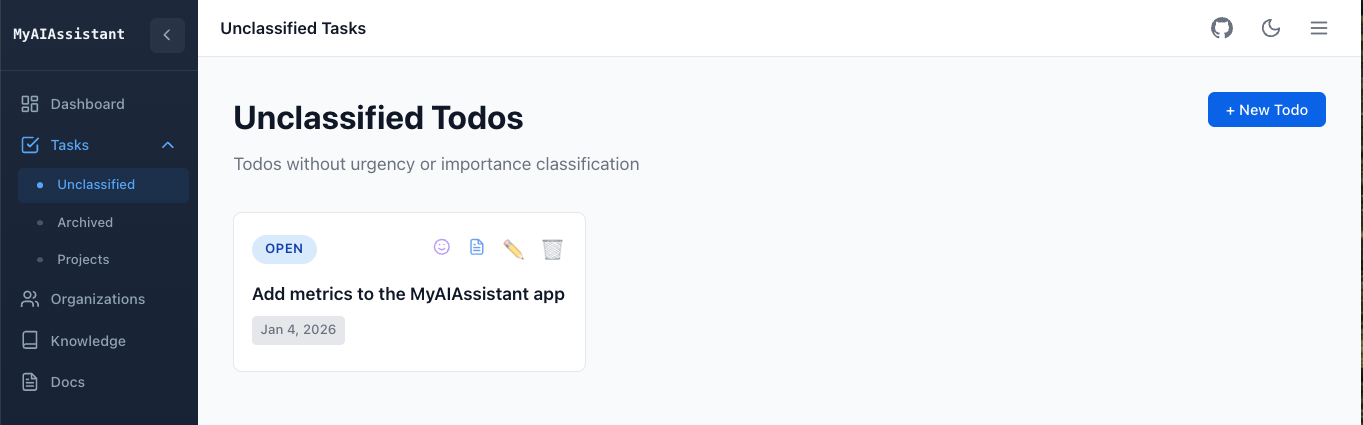Screen dimensions: 1363x425
Task: Open the "Add metrics to the MyAIAssistant app" todo
Action: click(408, 294)
